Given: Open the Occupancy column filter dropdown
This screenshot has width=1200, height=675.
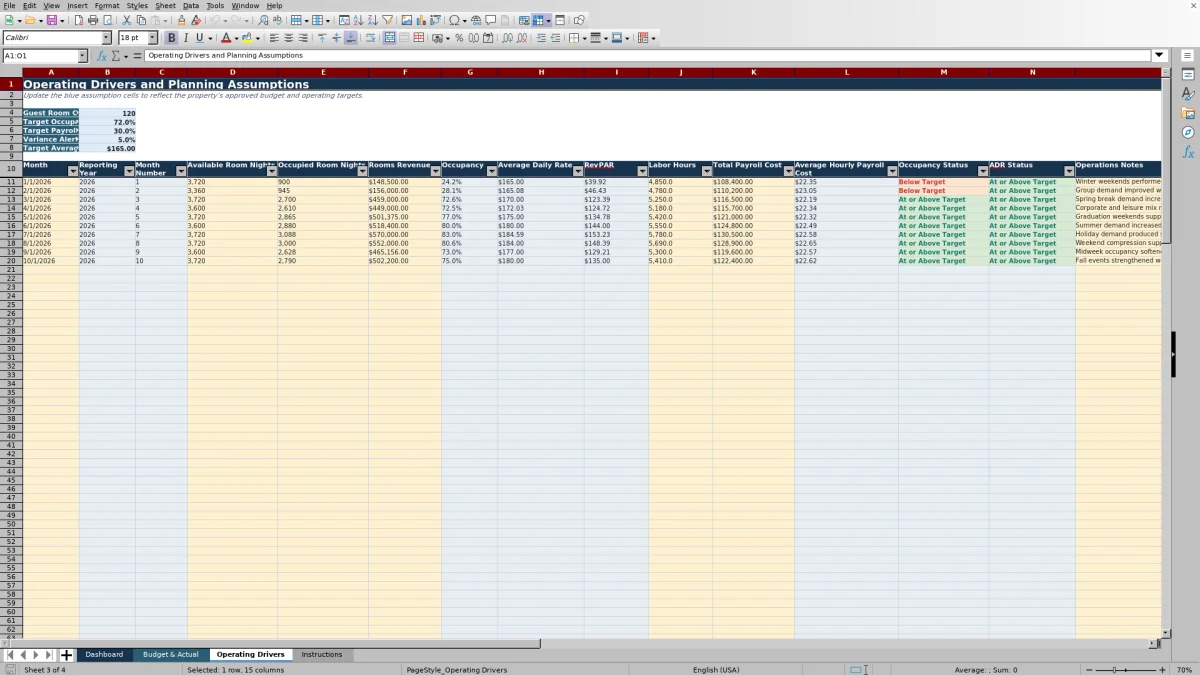Looking at the screenshot, I should coord(491,172).
